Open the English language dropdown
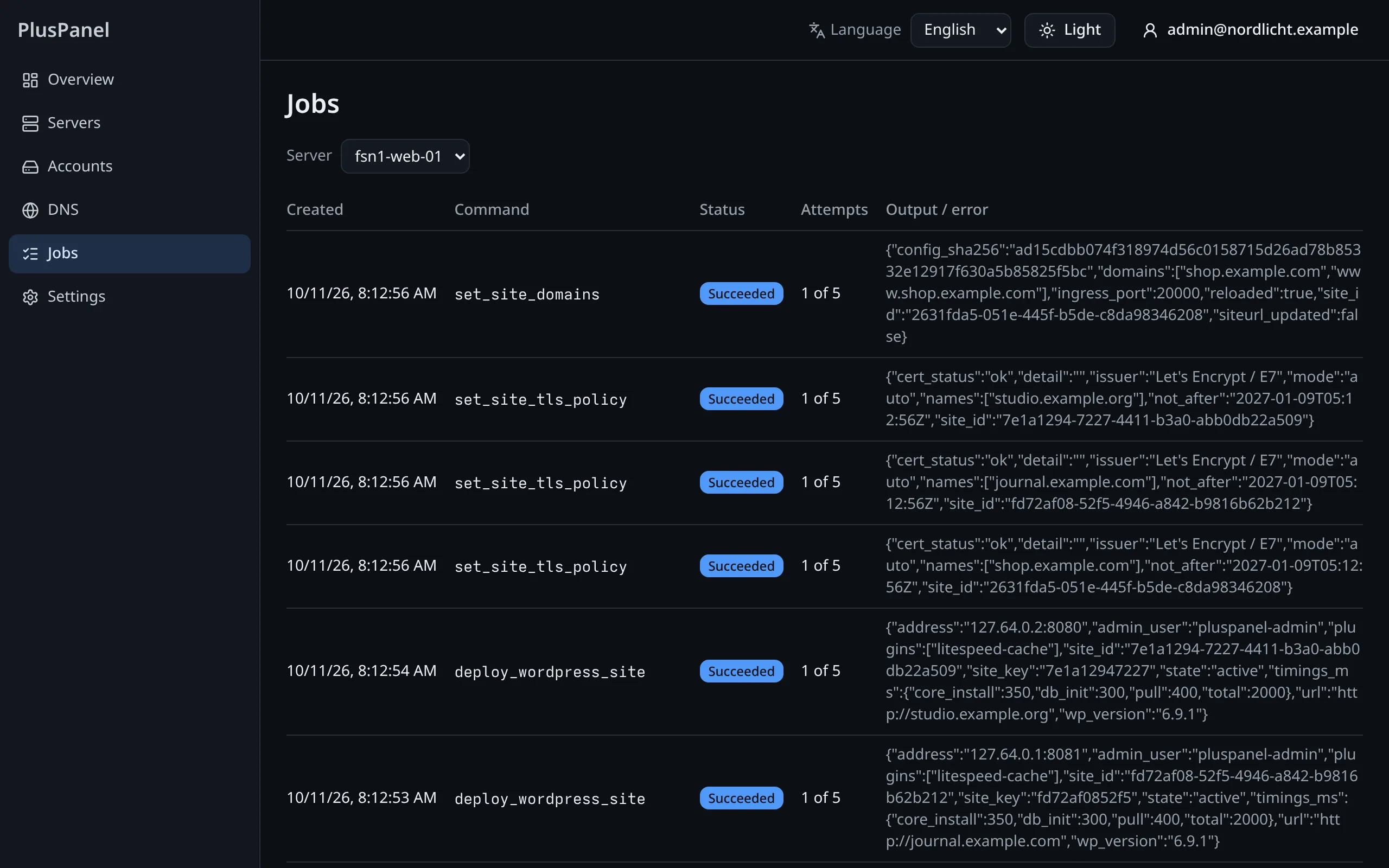This screenshot has width=1389, height=868. click(x=960, y=30)
